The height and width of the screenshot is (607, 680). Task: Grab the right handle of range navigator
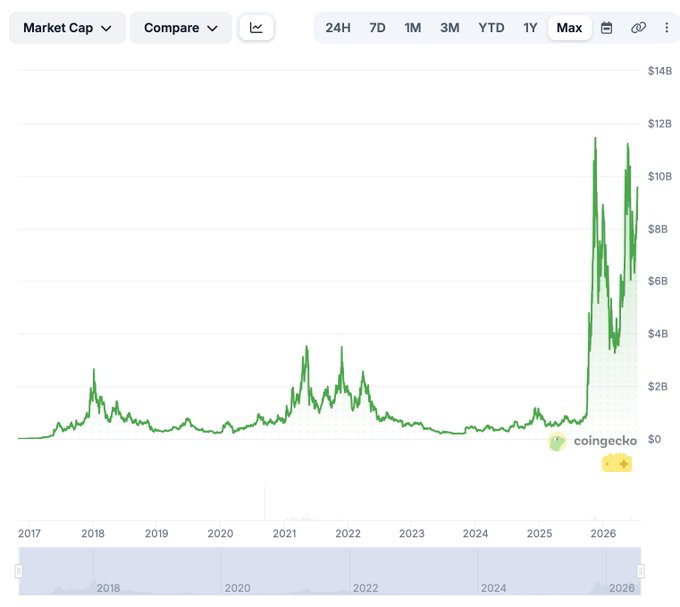641,571
